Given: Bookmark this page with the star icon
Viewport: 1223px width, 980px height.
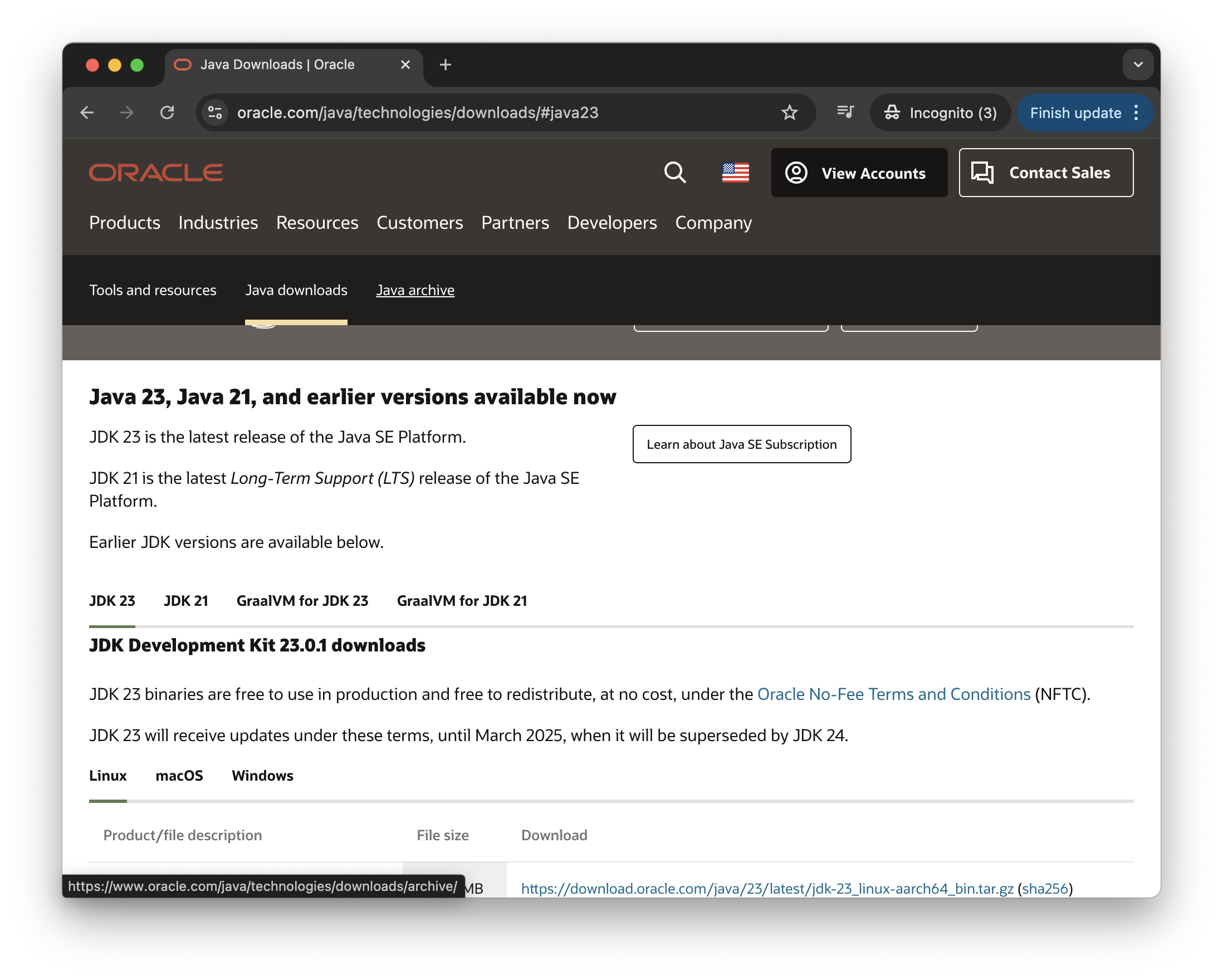Looking at the screenshot, I should (x=789, y=112).
